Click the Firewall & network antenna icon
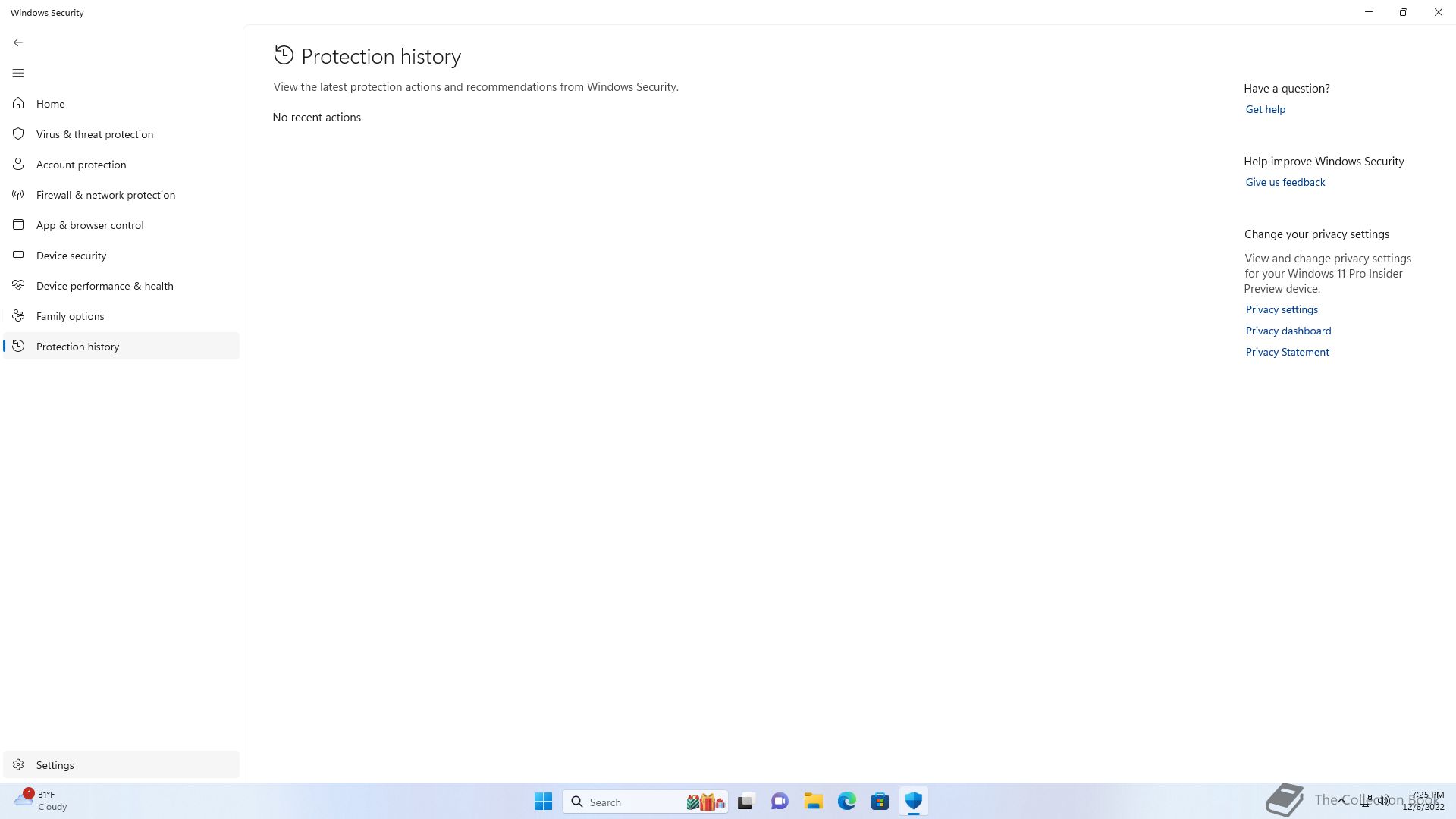The image size is (1456, 819). pos(18,194)
